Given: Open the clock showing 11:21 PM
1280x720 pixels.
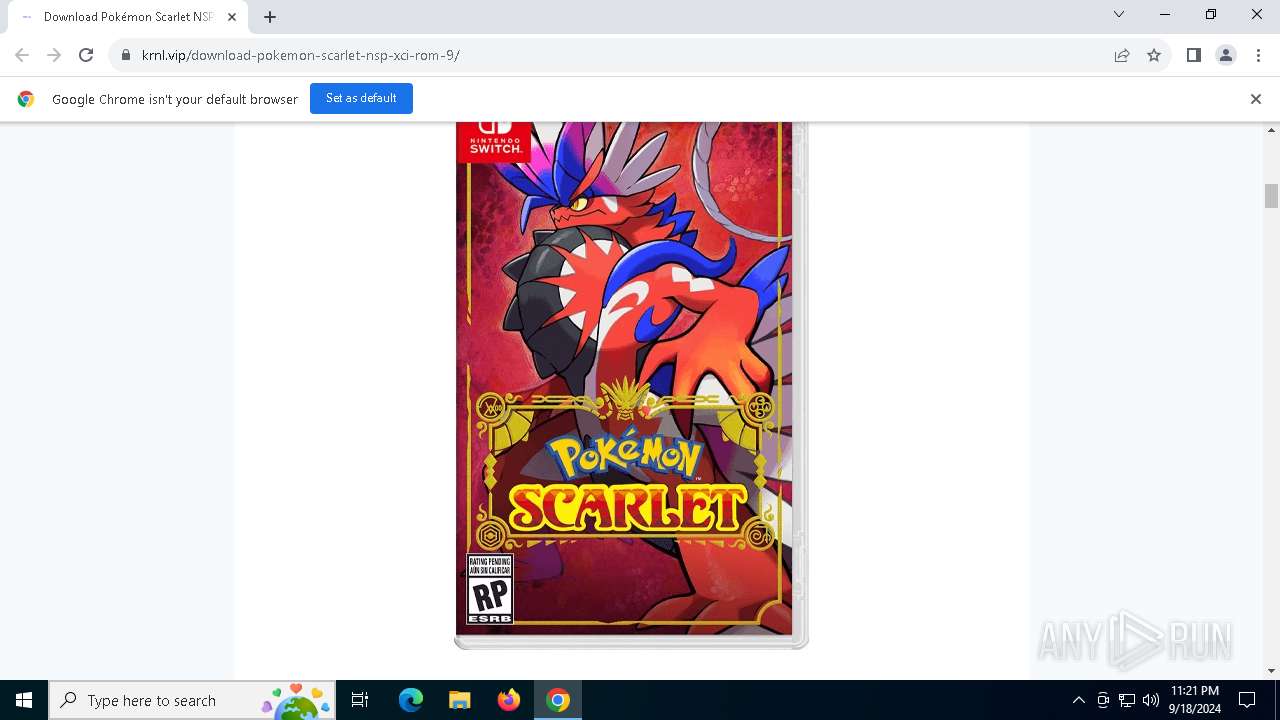Looking at the screenshot, I should click(x=1195, y=700).
